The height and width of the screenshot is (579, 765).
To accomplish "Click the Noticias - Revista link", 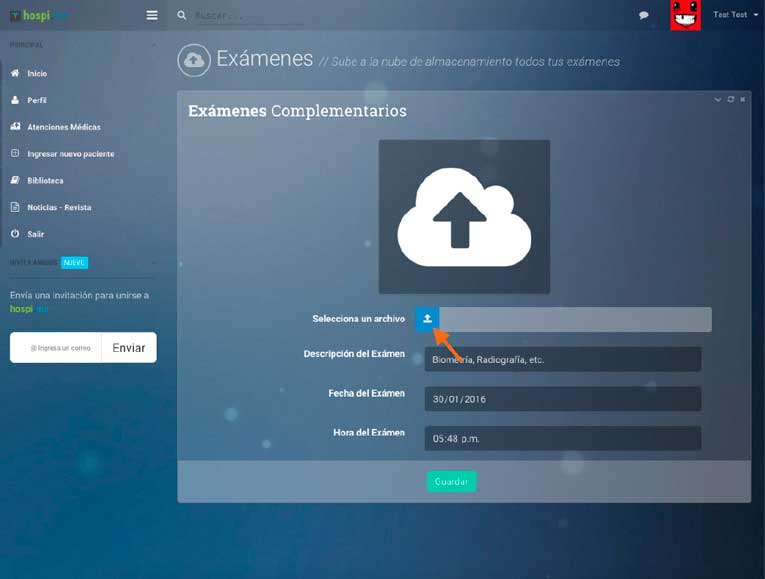I will (59, 208).
